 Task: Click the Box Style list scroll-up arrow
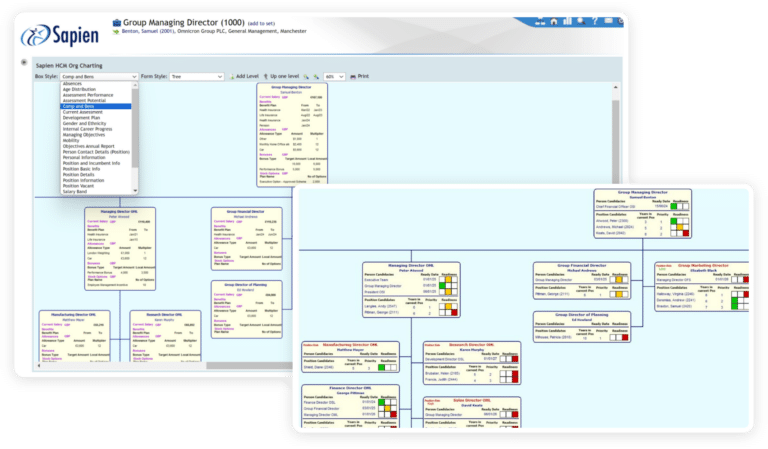click(x=135, y=85)
